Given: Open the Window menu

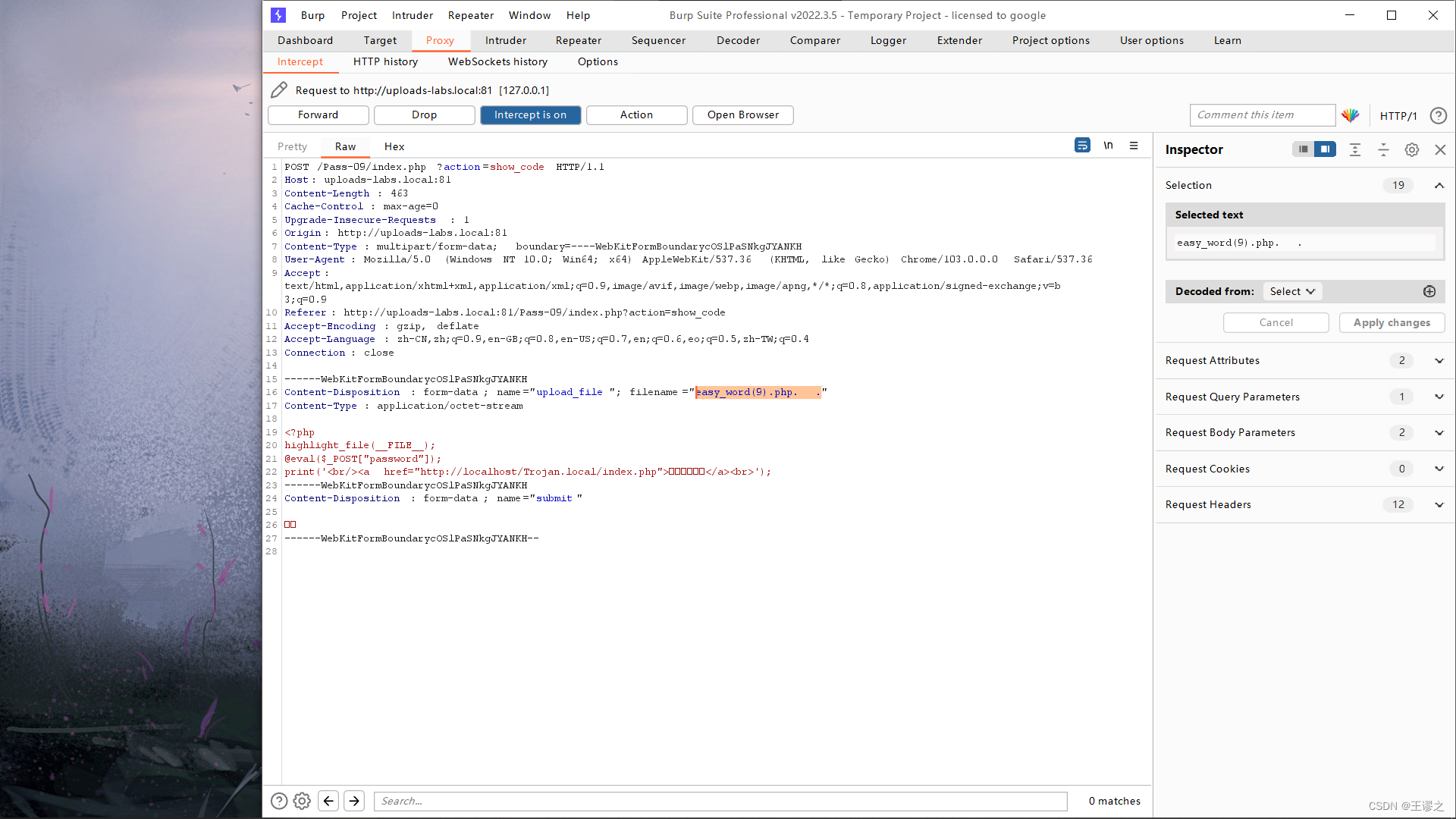Looking at the screenshot, I should click(529, 15).
